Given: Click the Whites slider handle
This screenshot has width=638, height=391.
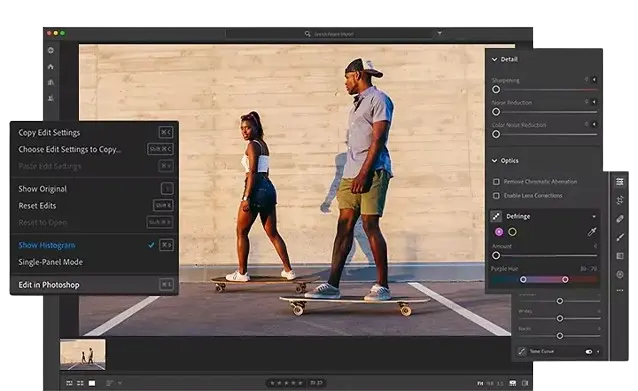Looking at the screenshot, I should (560, 318).
